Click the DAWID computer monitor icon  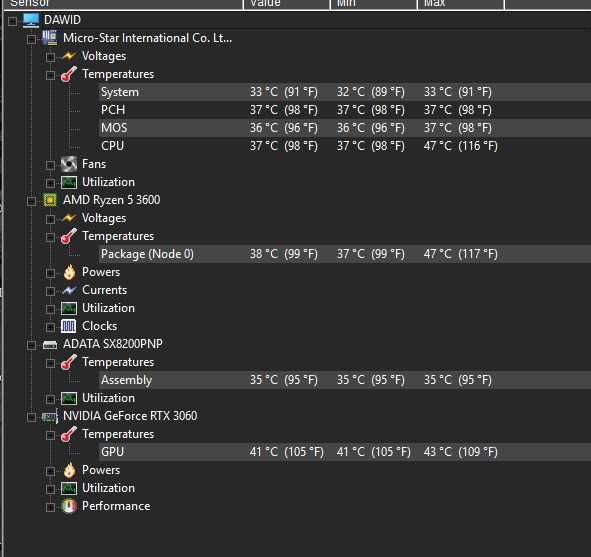click(x=31, y=20)
